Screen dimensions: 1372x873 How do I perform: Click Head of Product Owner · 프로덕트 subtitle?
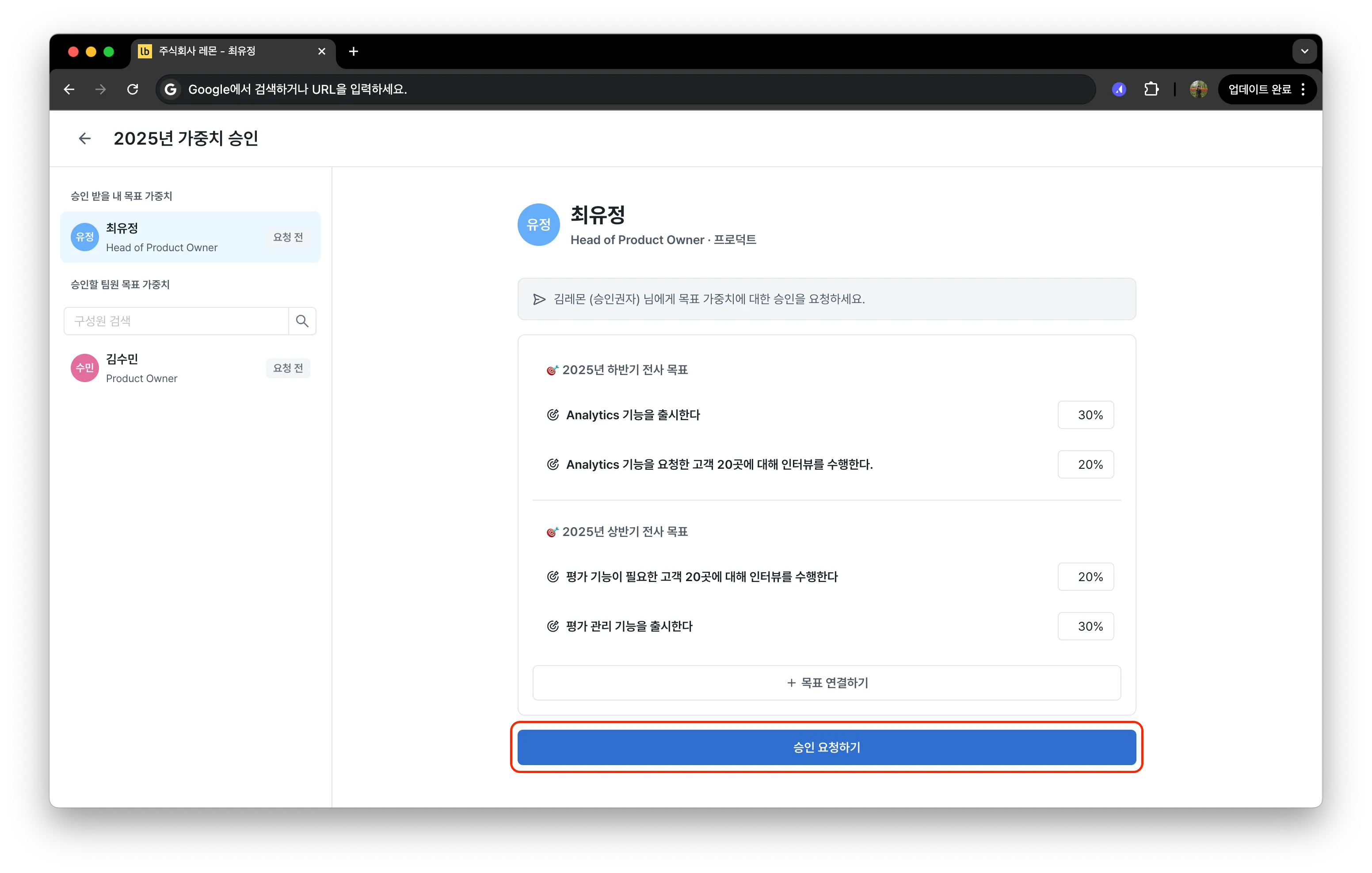[663, 240]
